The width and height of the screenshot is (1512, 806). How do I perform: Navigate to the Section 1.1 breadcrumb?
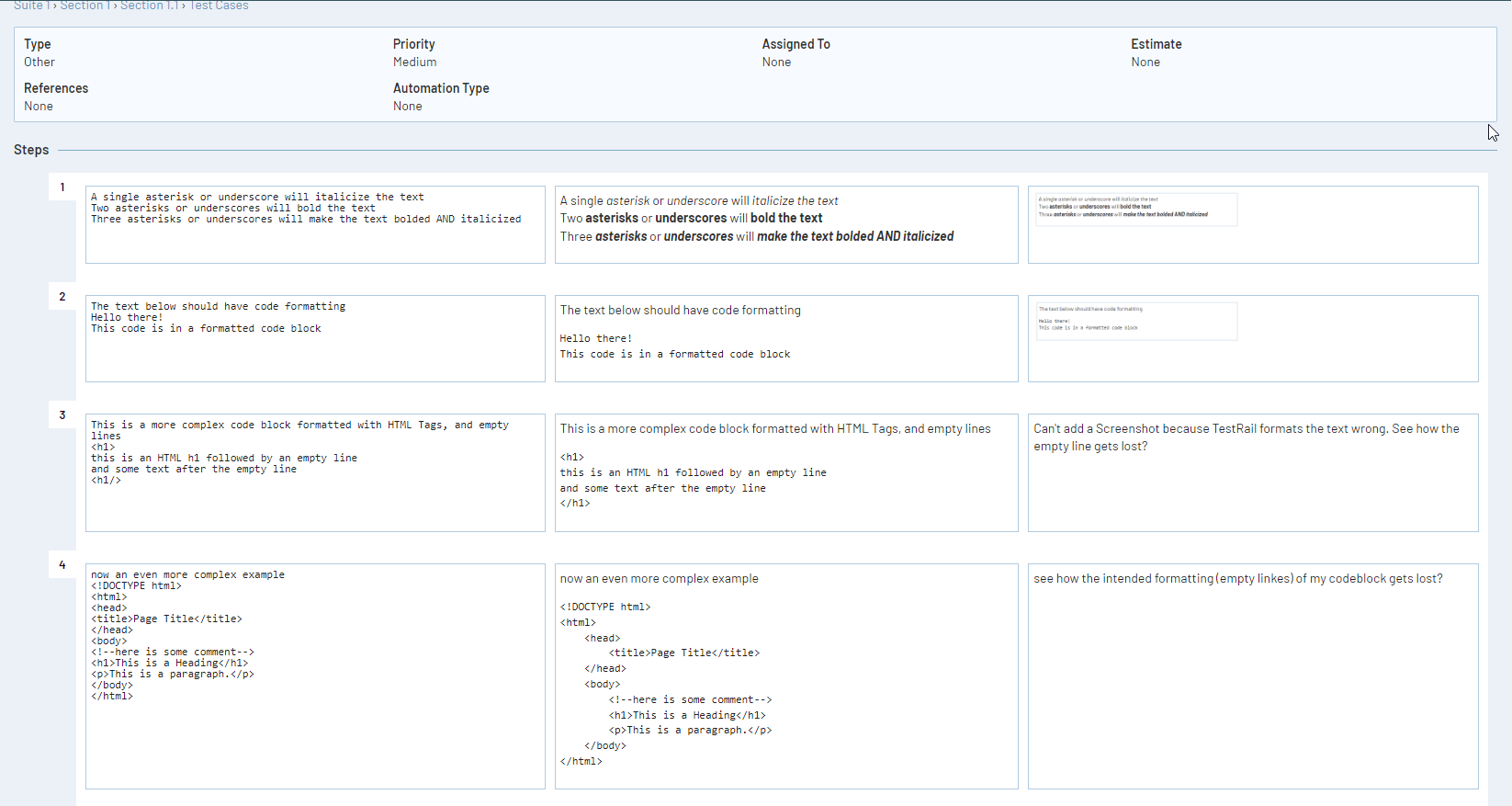pyautogui.click(x=150, y=6)
